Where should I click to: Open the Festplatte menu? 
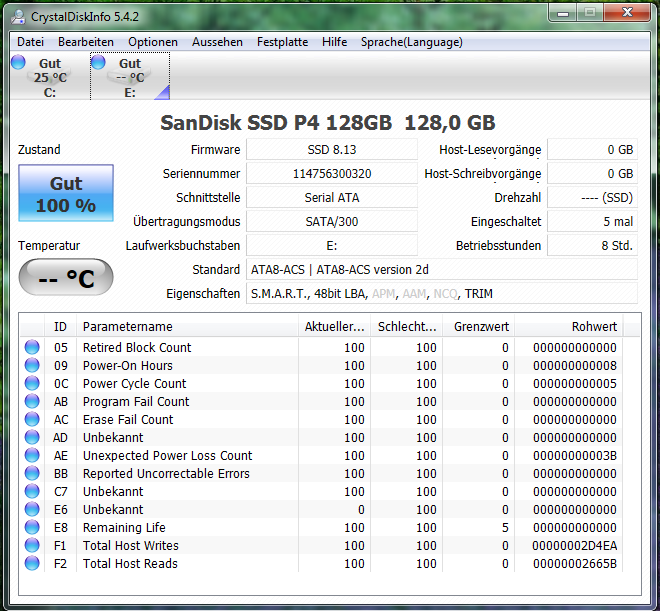coord(282,42)
